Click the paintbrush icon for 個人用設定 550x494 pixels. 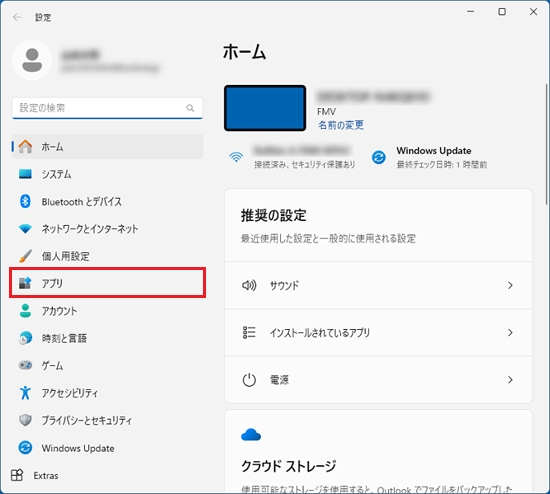[x=25, y=256]
